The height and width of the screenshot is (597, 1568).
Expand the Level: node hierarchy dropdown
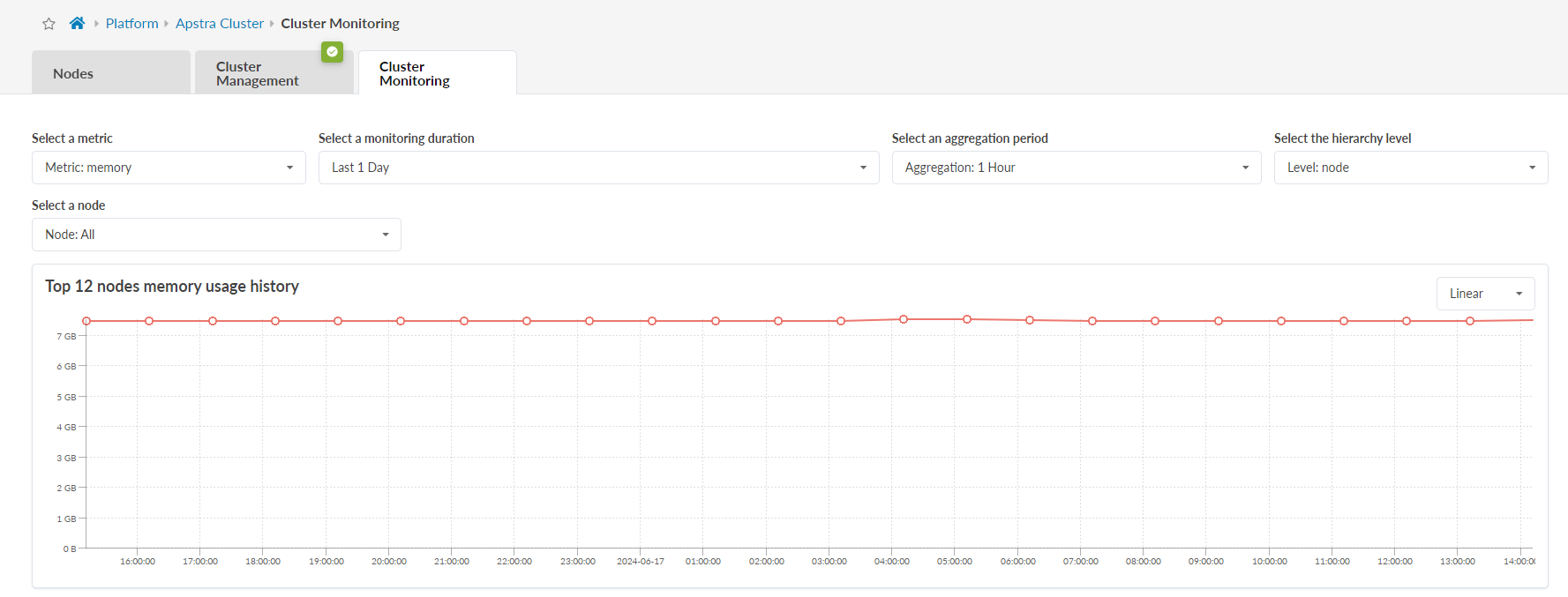(1410, 168)
